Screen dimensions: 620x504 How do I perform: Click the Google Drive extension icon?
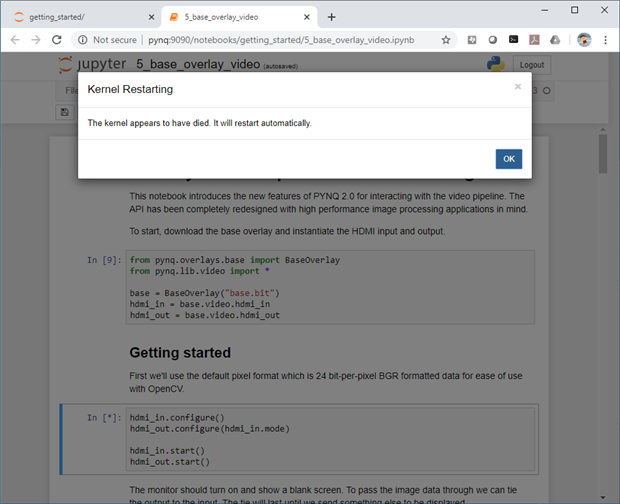[x=555, y=40]
